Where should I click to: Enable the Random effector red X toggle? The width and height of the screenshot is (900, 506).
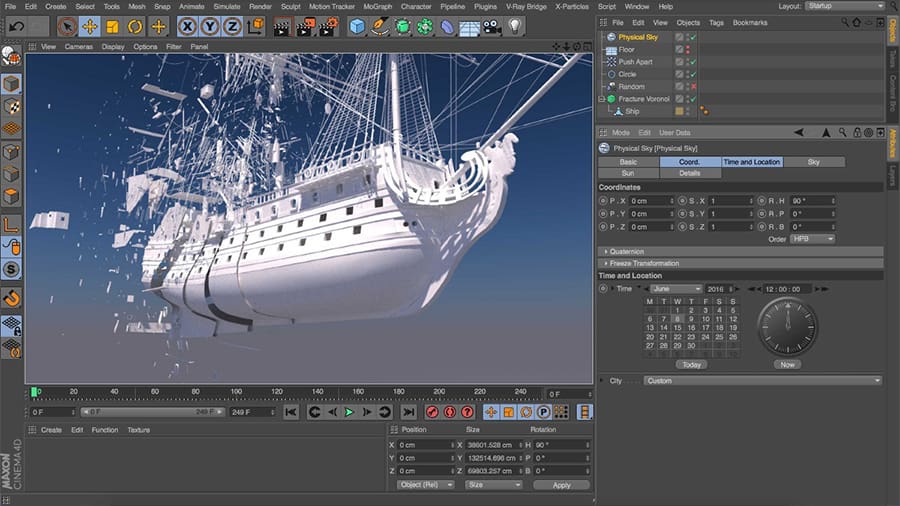(694, 87)
